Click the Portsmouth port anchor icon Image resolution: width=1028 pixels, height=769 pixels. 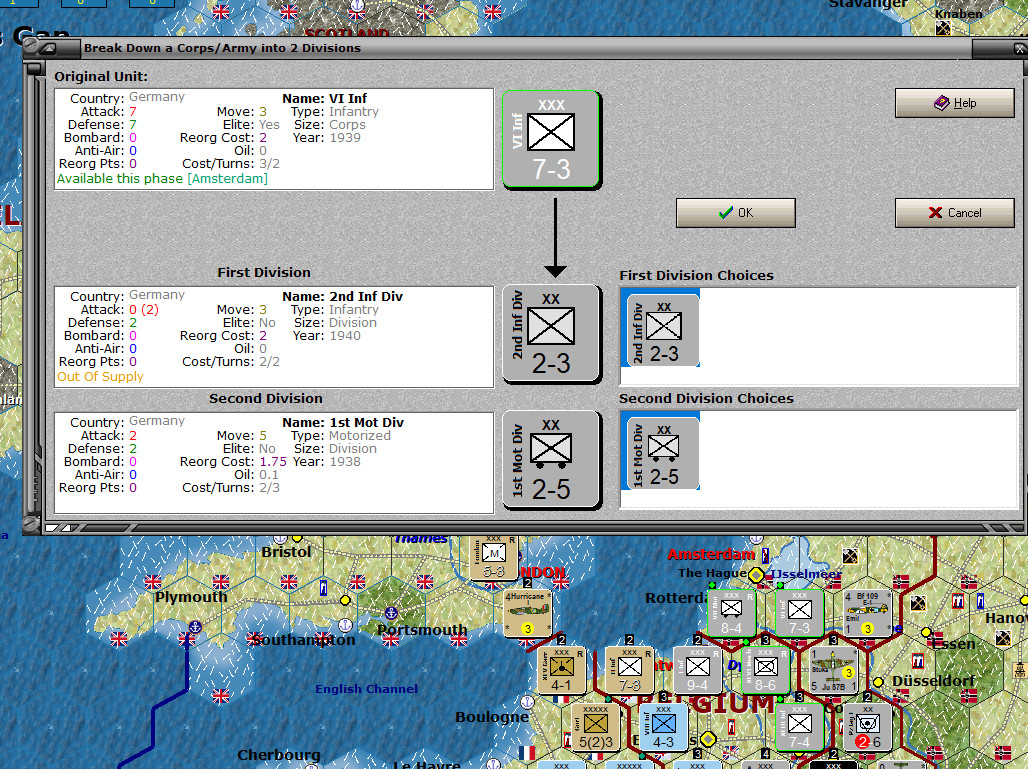pyautogui.click(x=391, y=614)
